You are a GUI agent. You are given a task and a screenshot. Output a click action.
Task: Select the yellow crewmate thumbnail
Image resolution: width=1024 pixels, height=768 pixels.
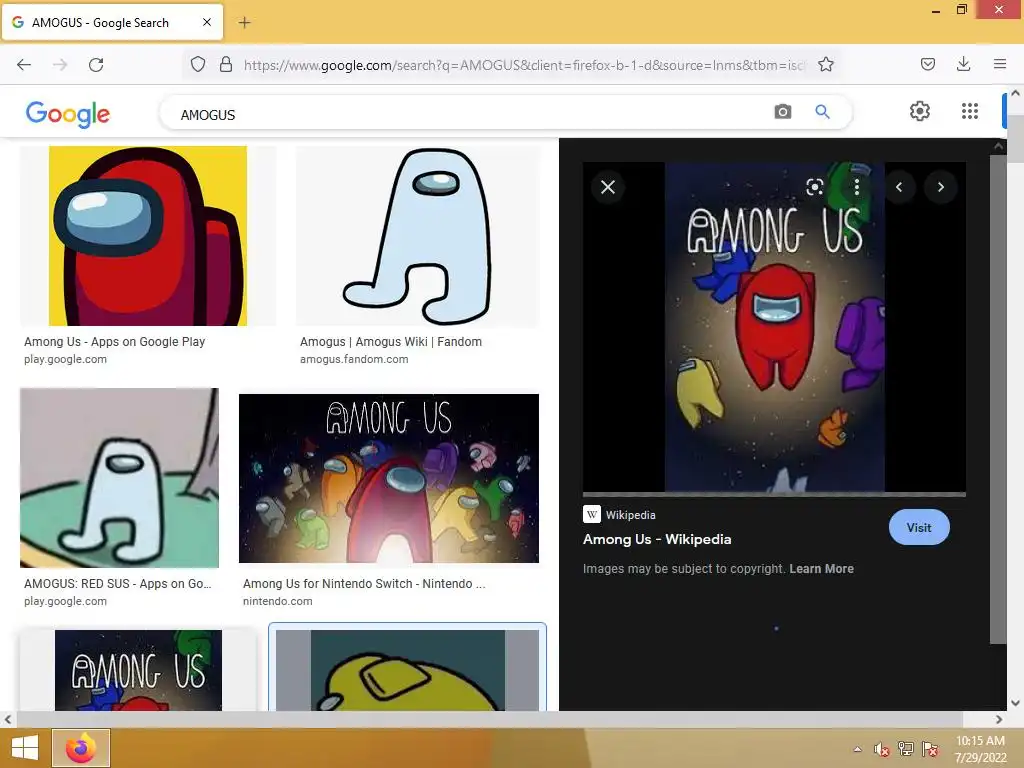(x=408, y=670)
